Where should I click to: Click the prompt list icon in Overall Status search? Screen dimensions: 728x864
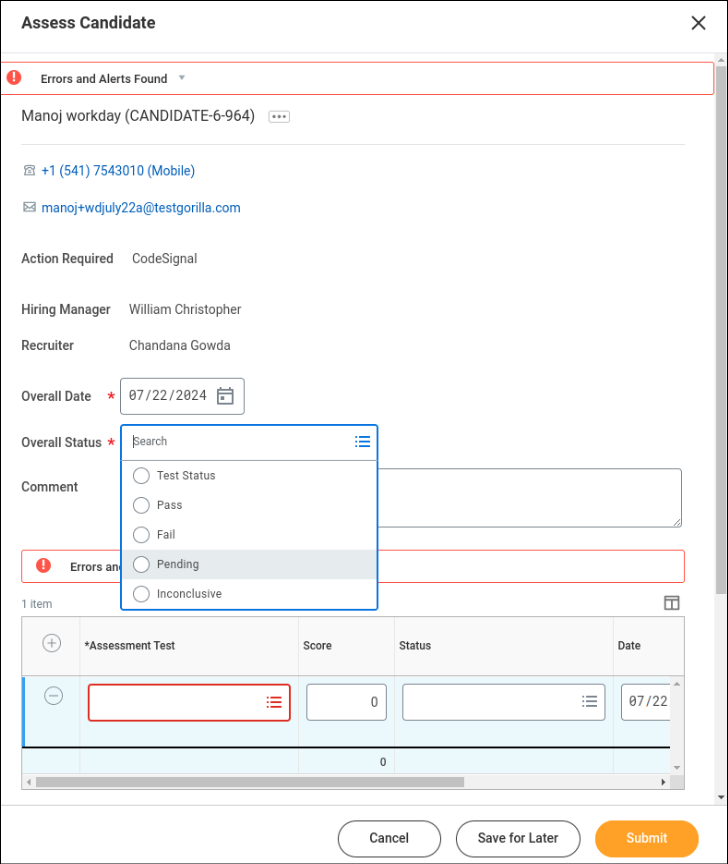click(362, 441)
